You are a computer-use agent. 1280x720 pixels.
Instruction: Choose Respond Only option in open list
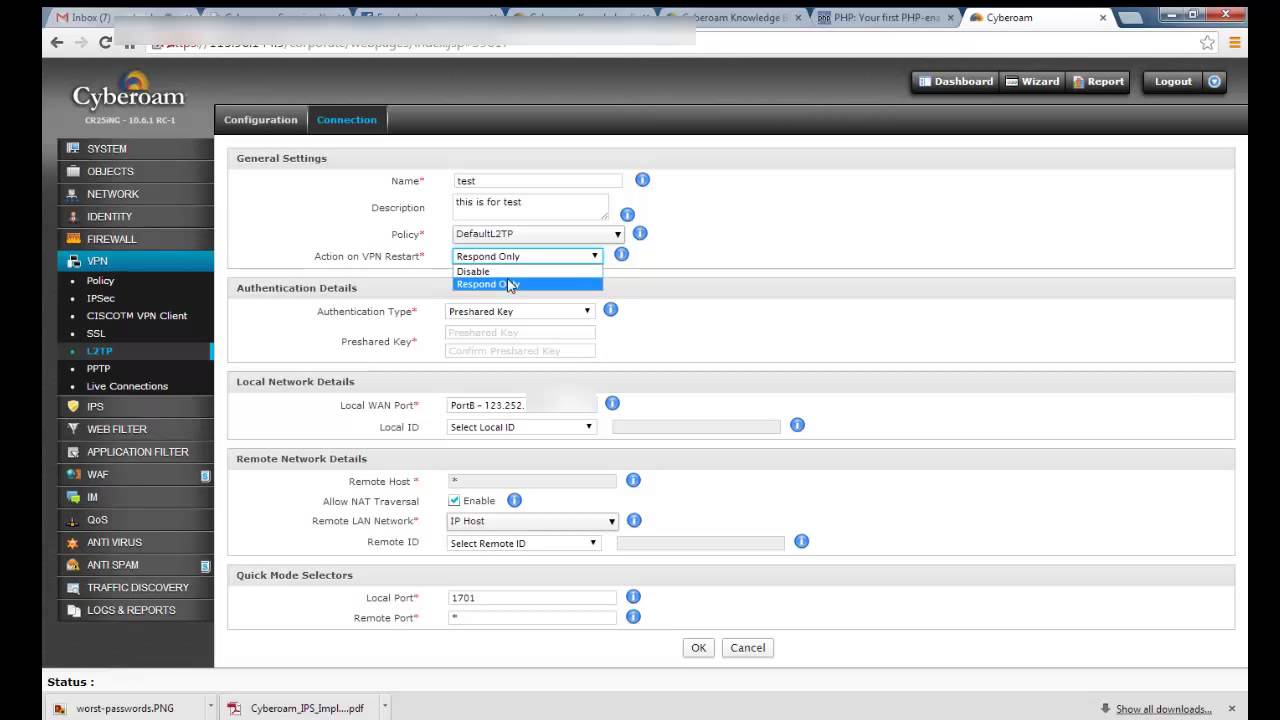pyautogui.click(x=528, y=284)
